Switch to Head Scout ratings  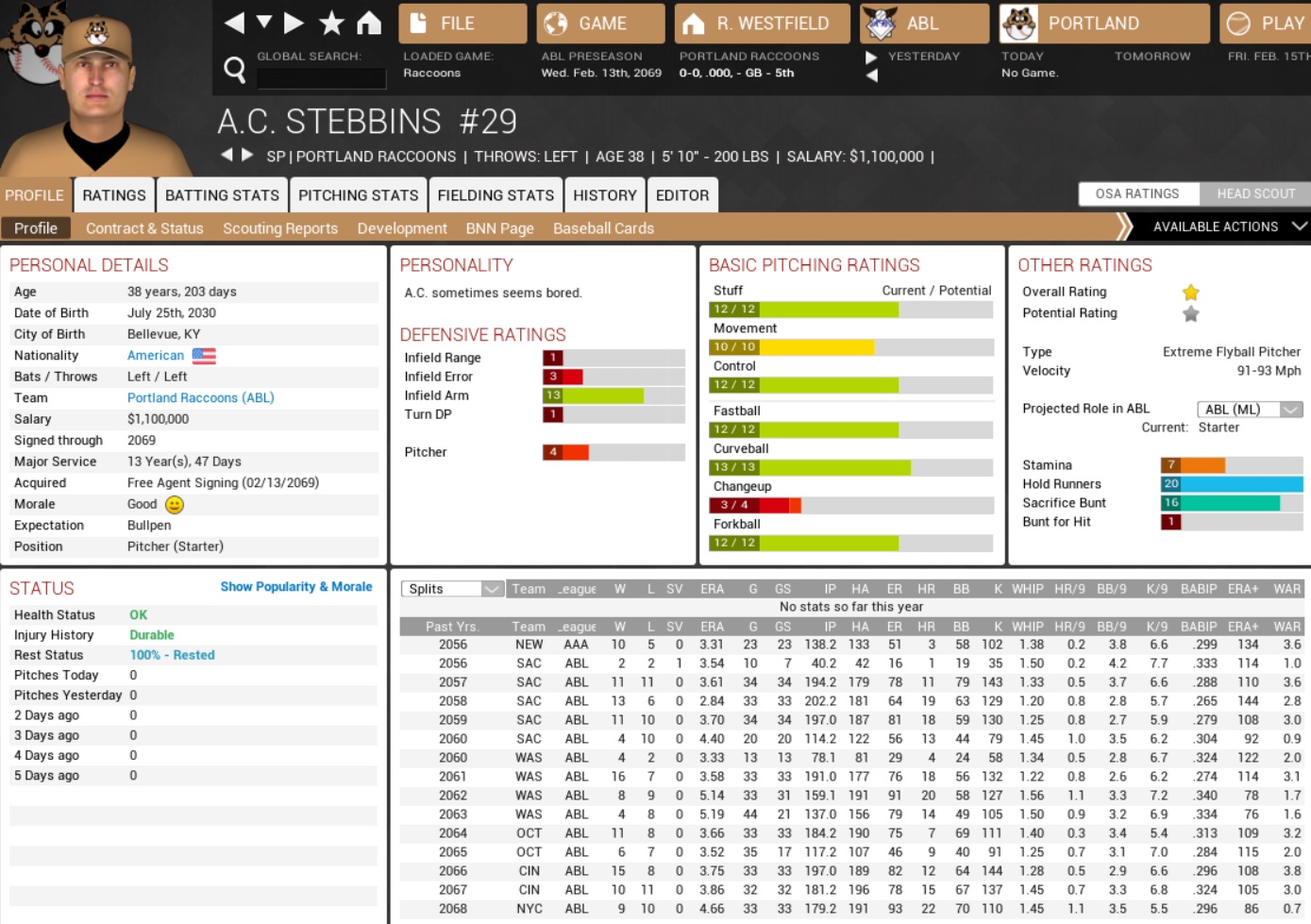coord(1255,193)
